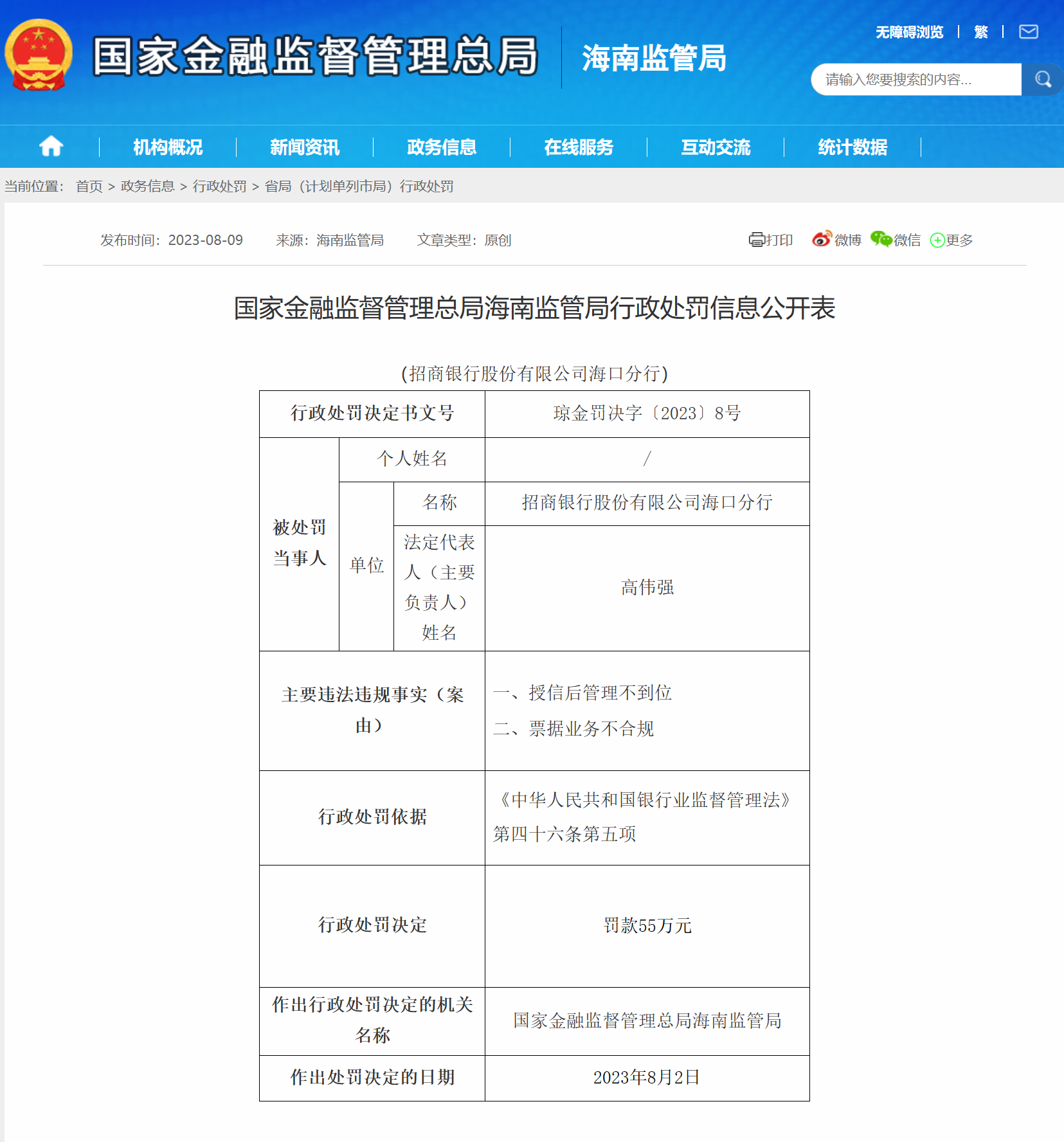
Task: Click cell 罚款55万元
Action: (647, 926)
